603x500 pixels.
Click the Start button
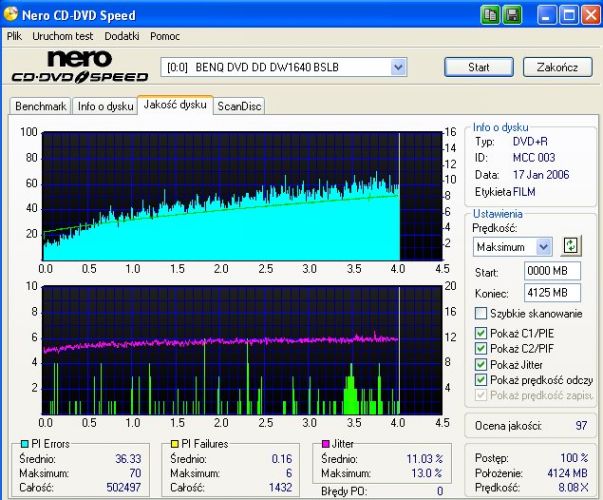[479, 67]
